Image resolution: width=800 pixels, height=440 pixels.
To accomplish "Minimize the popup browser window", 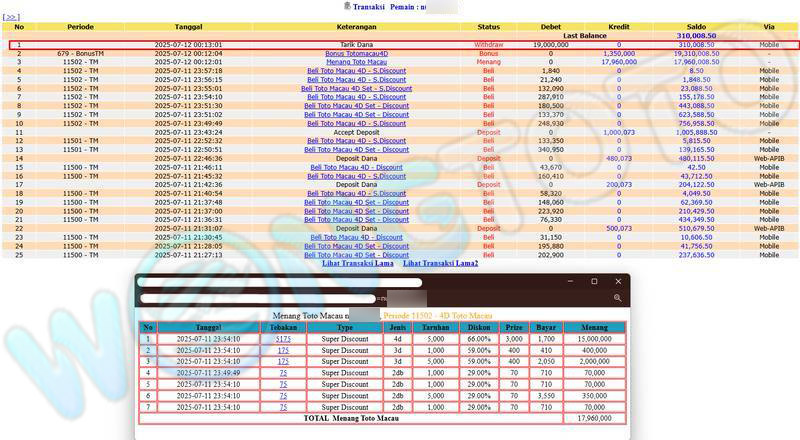I will [573, 282].
